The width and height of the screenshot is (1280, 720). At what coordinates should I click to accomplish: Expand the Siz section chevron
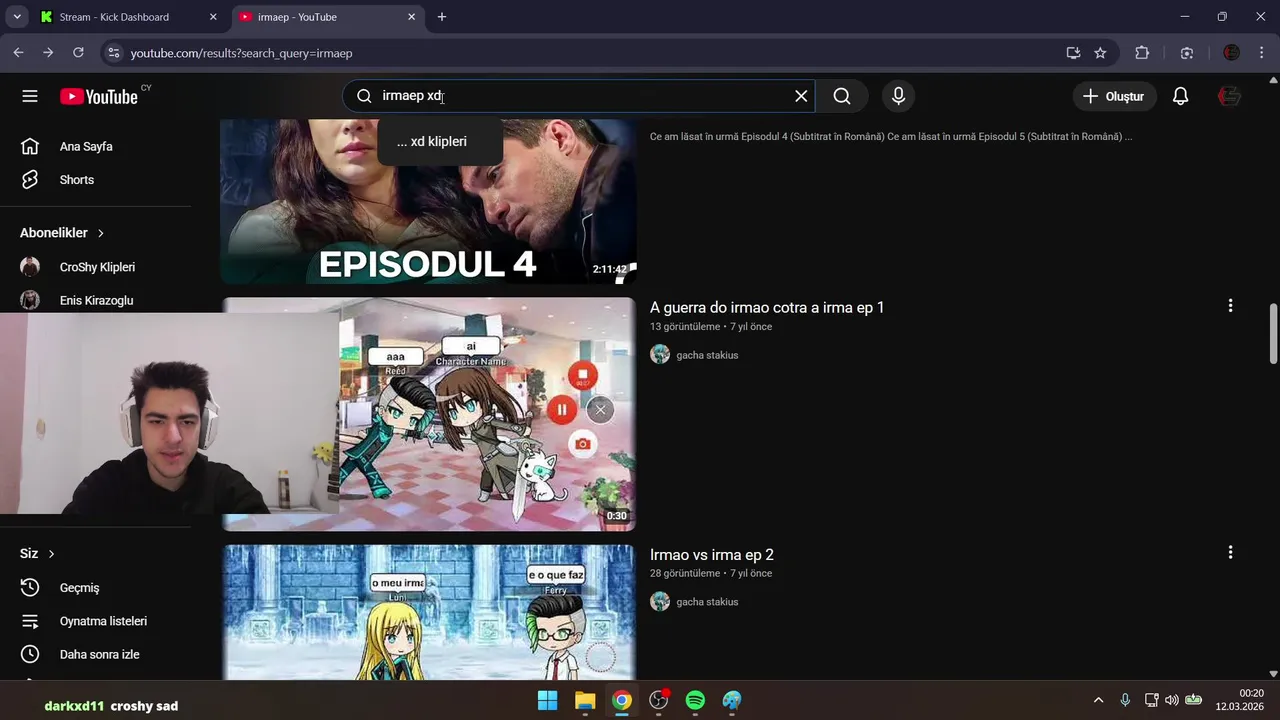tap(52, 554)
